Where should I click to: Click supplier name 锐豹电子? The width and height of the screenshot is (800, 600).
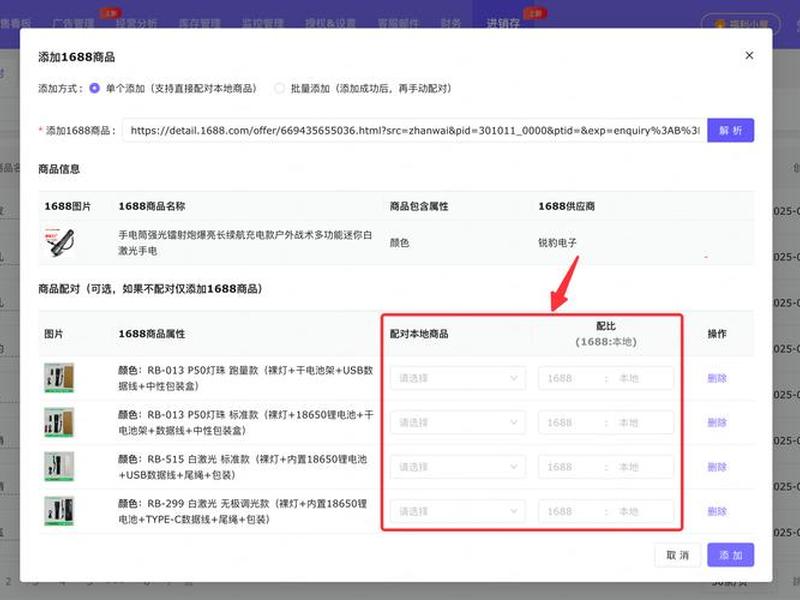tap(557, 243)
